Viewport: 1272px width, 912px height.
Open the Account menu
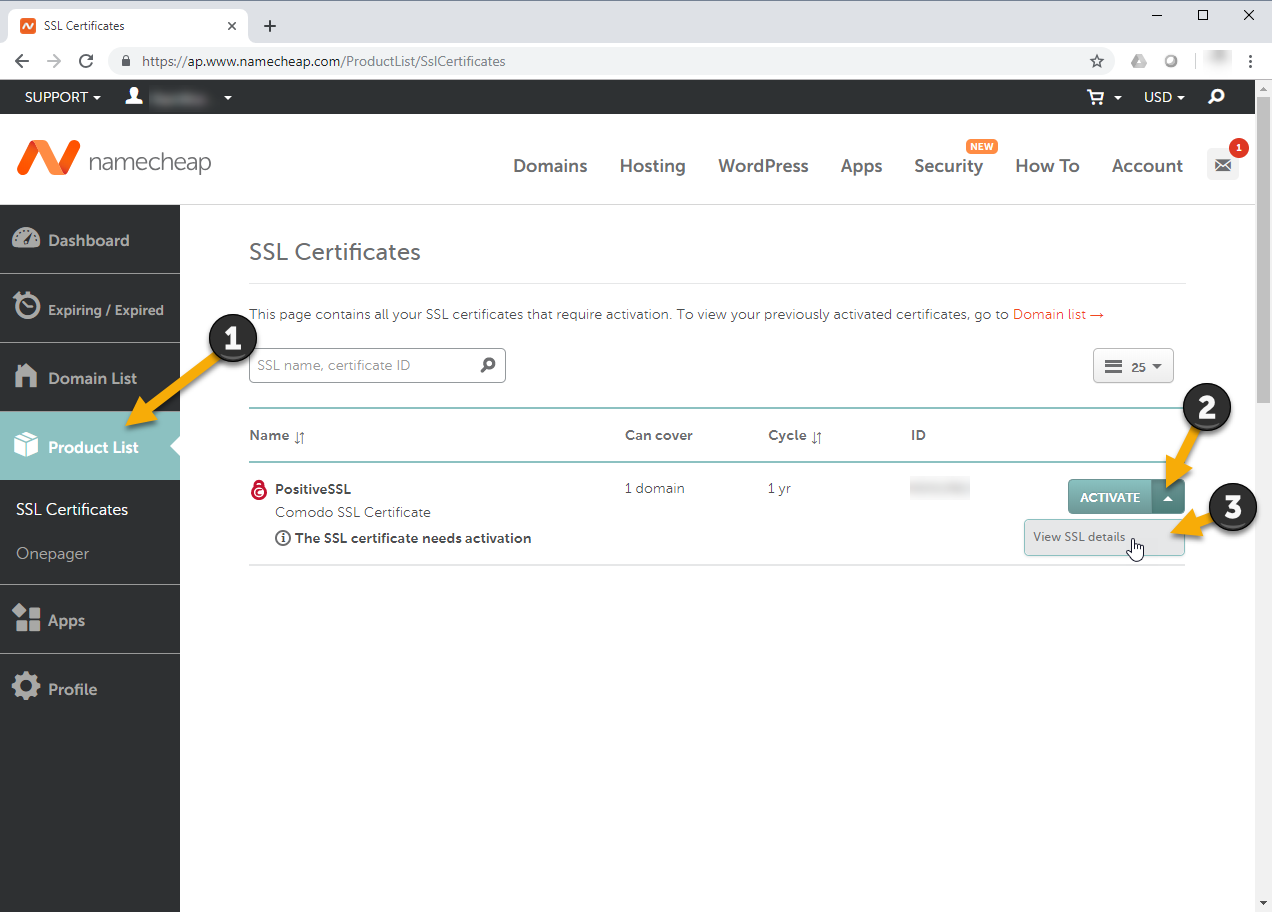pyautogui.click(x=1147, y=166)
